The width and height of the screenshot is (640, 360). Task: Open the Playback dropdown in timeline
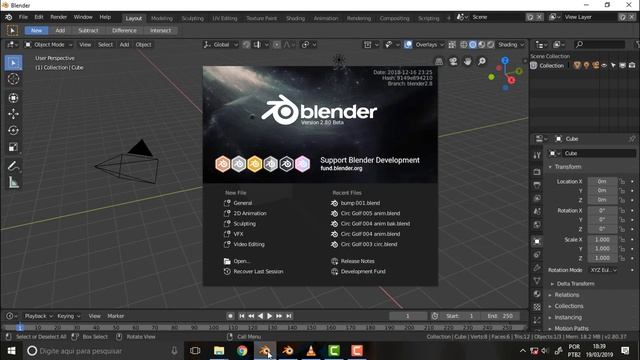point(38,316)
